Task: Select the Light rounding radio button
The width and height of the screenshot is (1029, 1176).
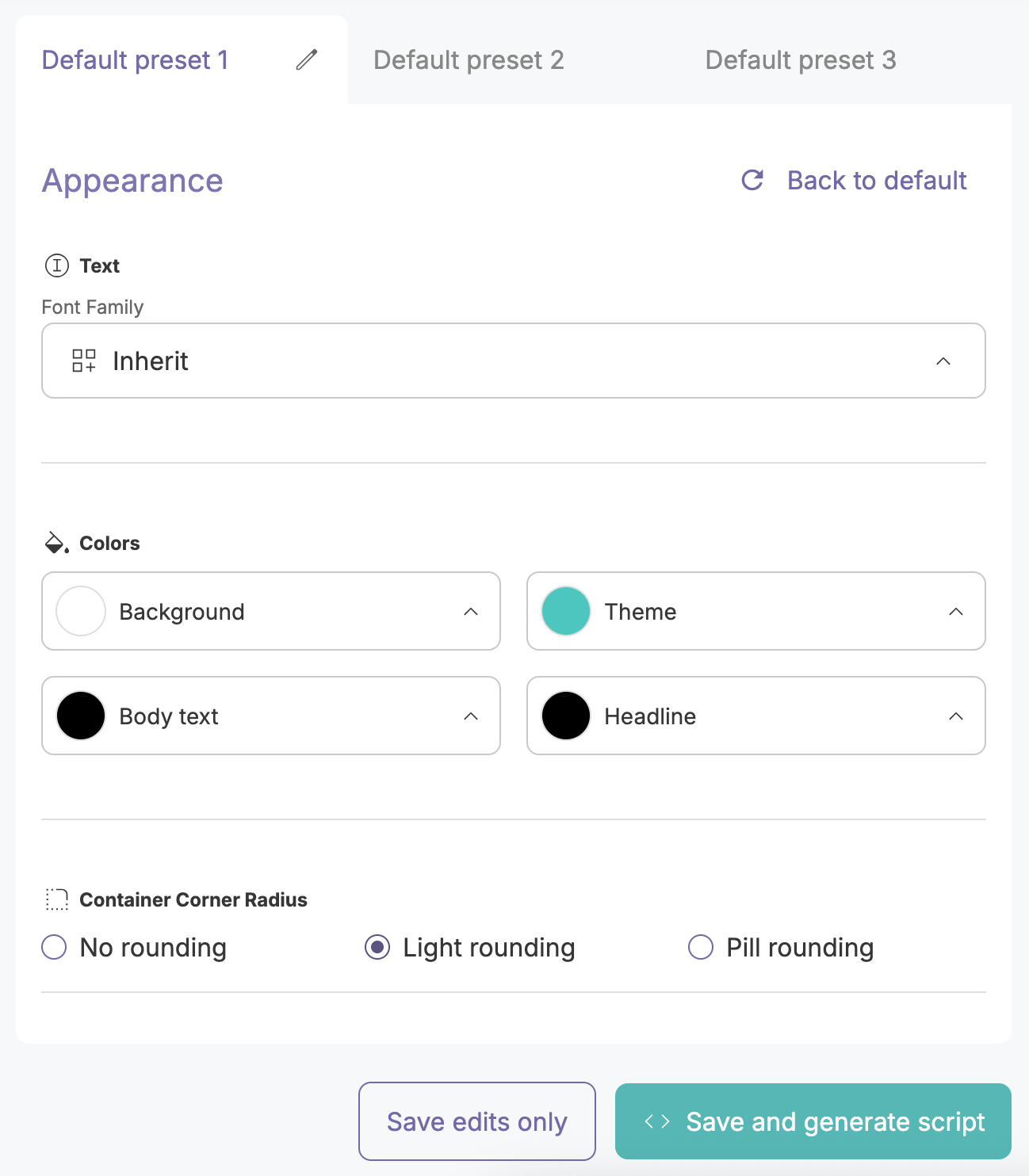Action: pyautogui.click(x=377, y=947)
